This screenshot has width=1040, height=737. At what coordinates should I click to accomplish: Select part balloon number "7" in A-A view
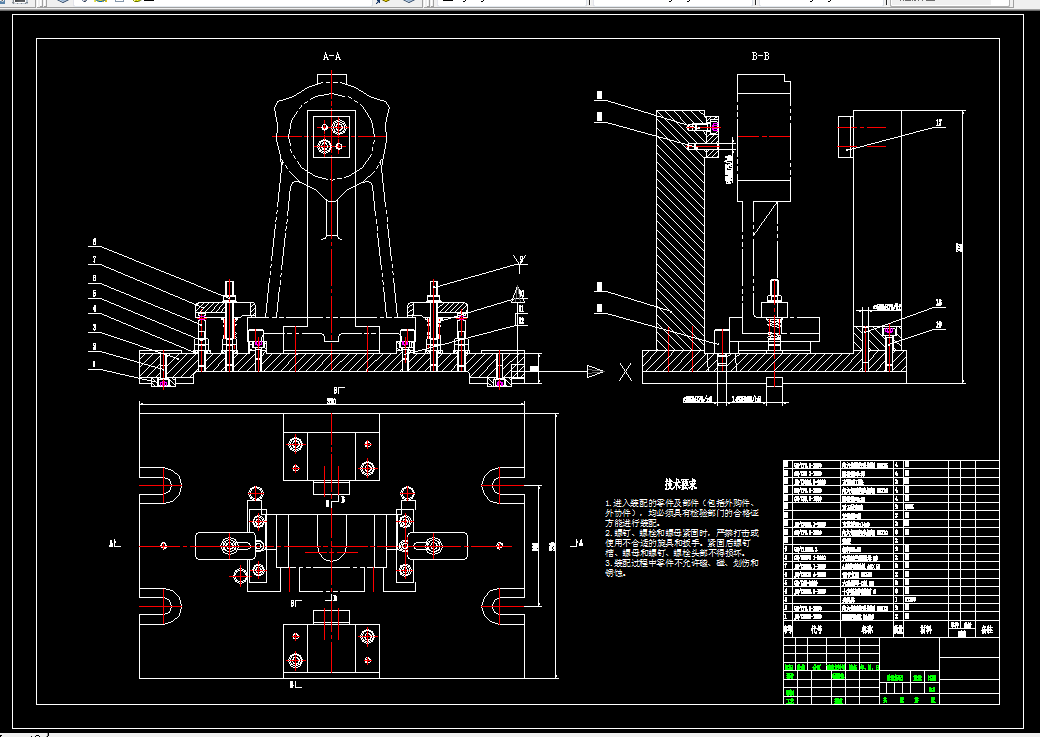point(94,260)
